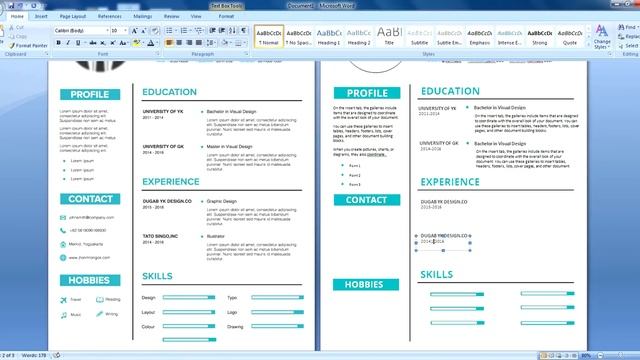Apply the No Spacing style
The width and height of the screenshot is (640, 360).
(x=298, y=37)
